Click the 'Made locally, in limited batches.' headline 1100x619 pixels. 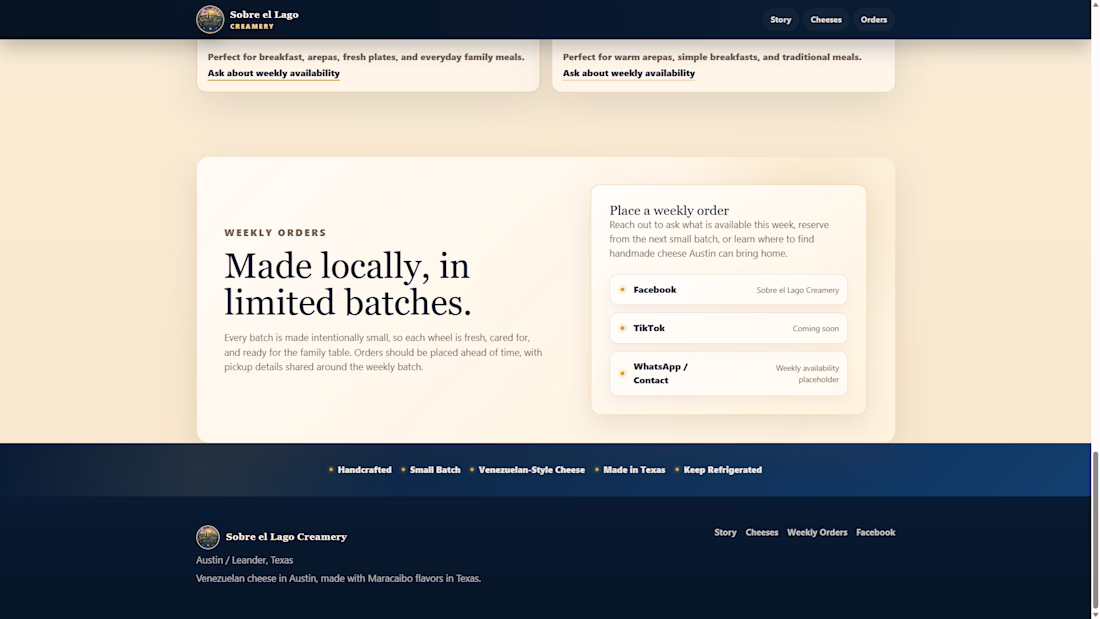[x=347, y=284]
